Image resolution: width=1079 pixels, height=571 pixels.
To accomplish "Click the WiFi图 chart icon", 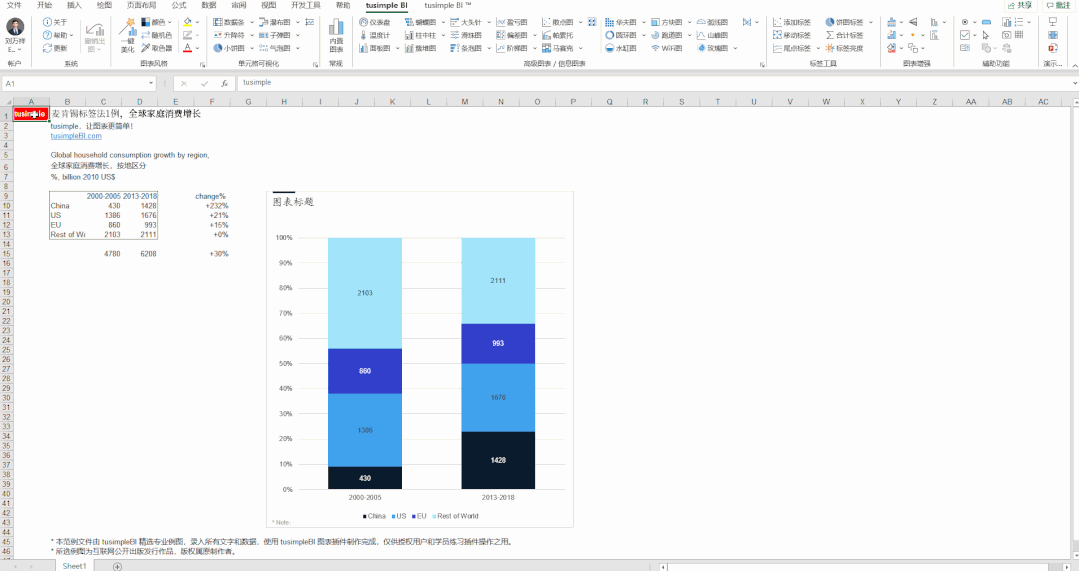I will (655, 48).
